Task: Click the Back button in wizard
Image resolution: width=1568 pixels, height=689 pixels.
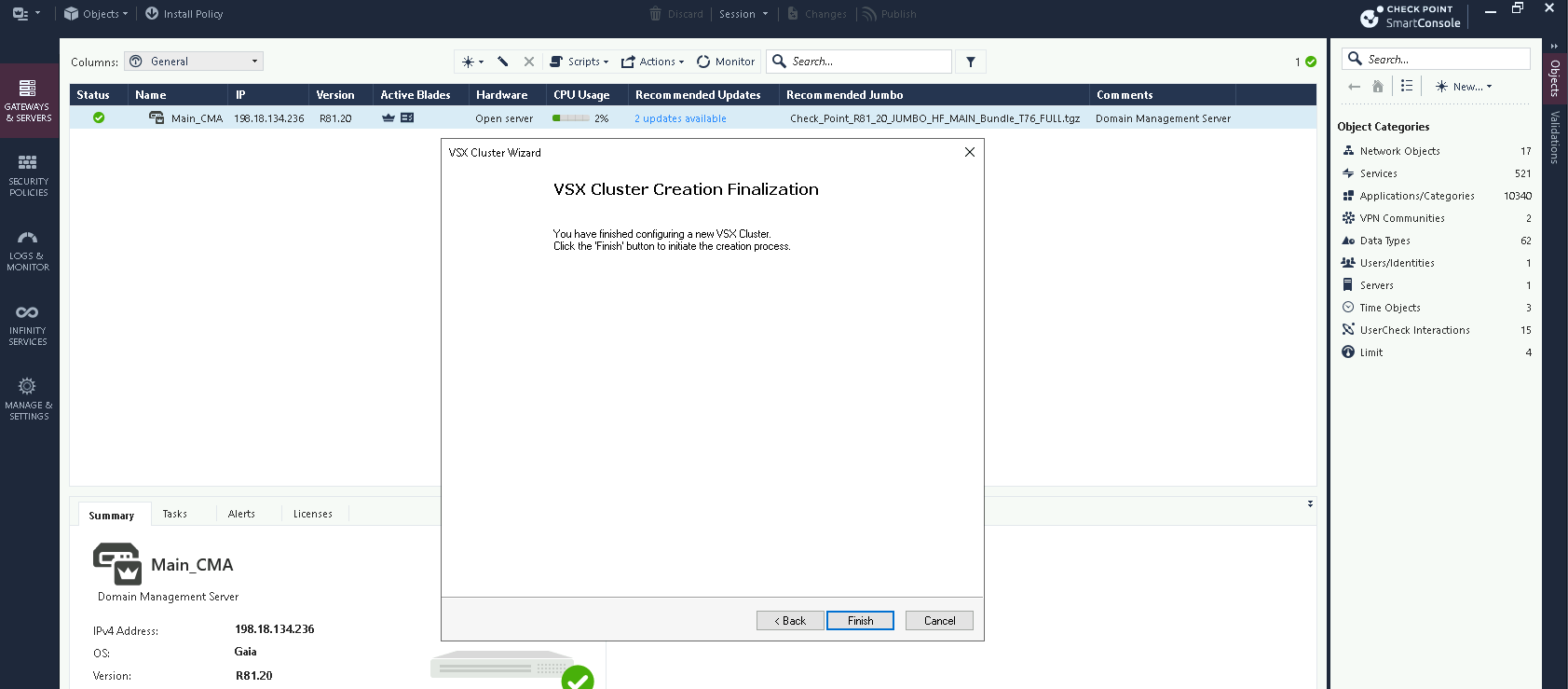Action: (x=790, y=621)
